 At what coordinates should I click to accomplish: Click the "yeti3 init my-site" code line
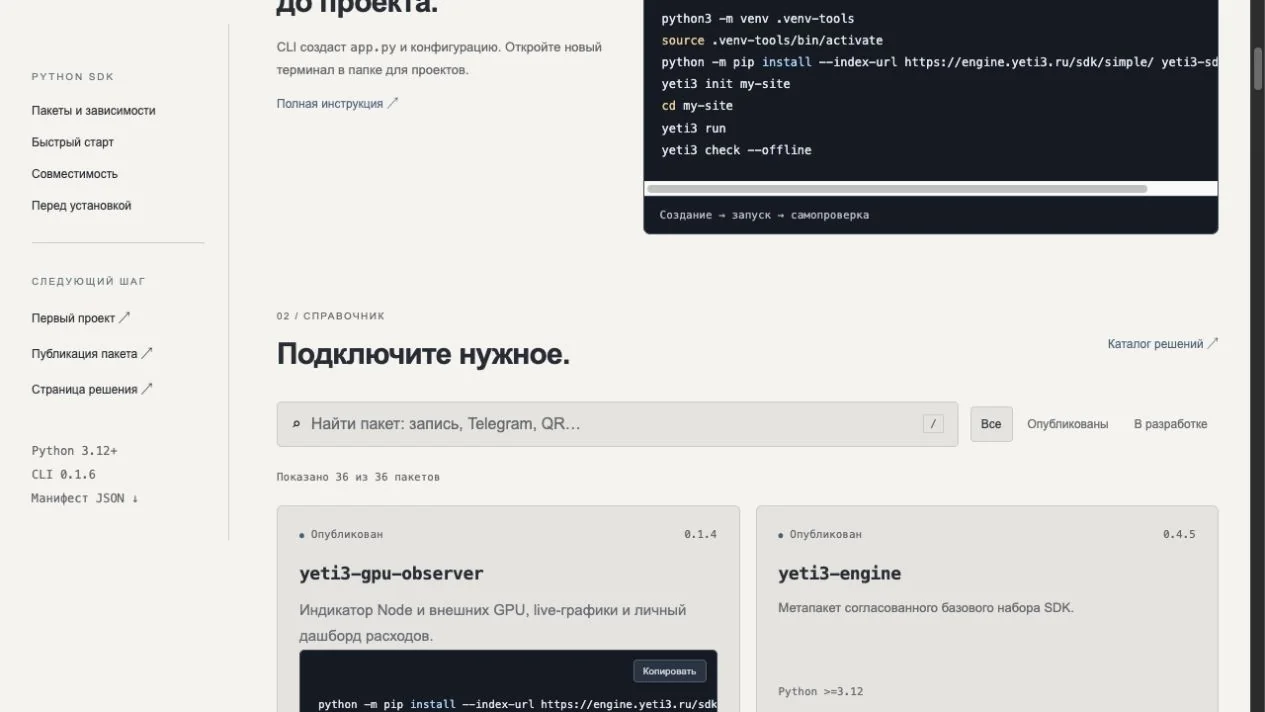pos(726,84)
